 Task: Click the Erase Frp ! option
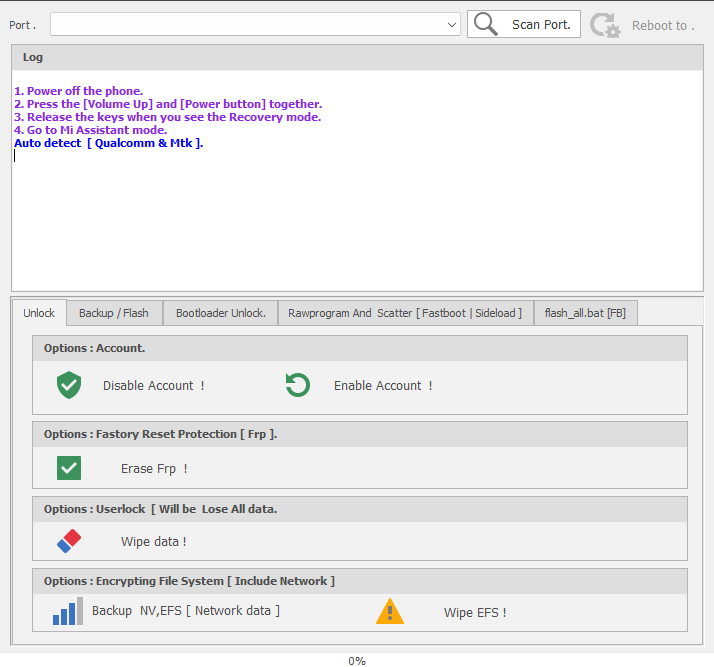coord(154,468)
